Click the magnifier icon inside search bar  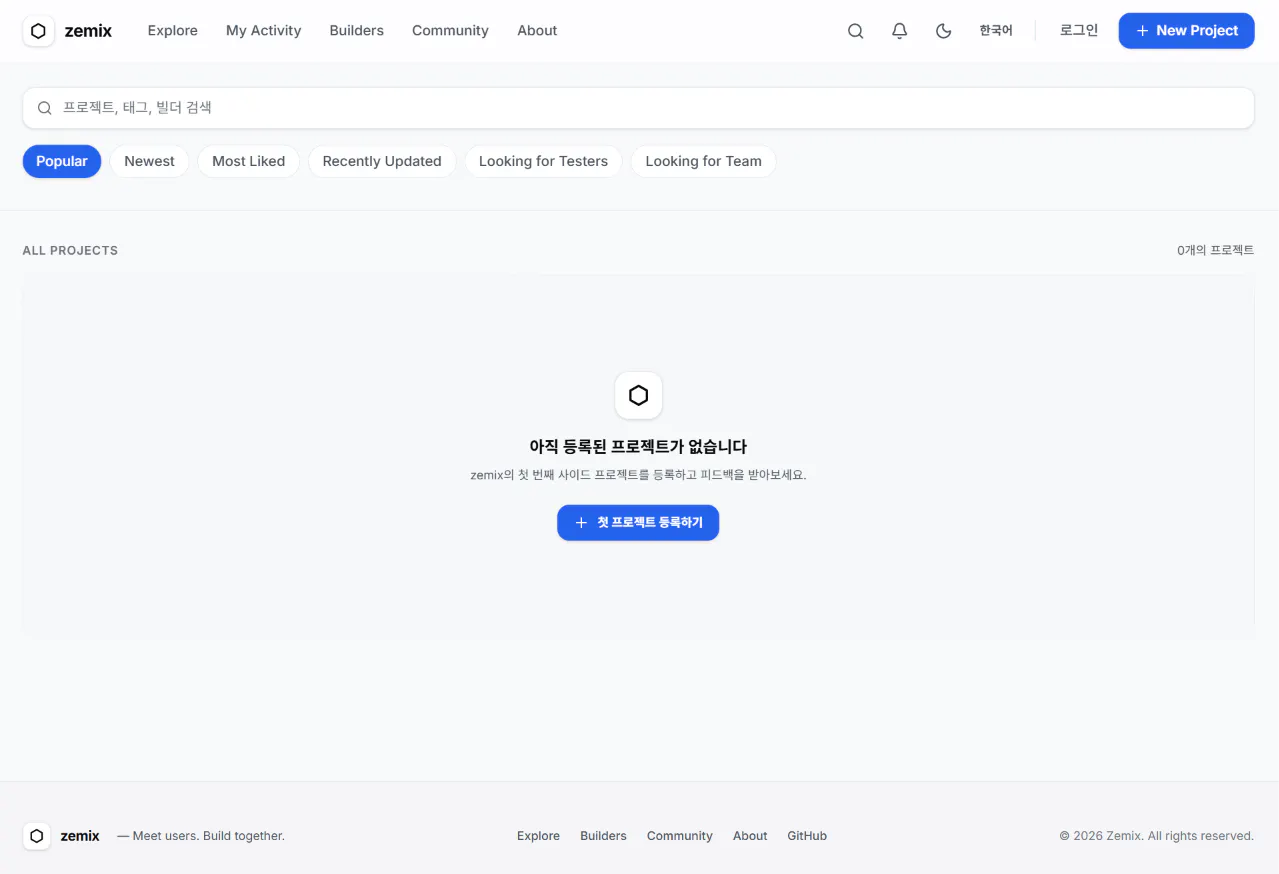point(45,108)
